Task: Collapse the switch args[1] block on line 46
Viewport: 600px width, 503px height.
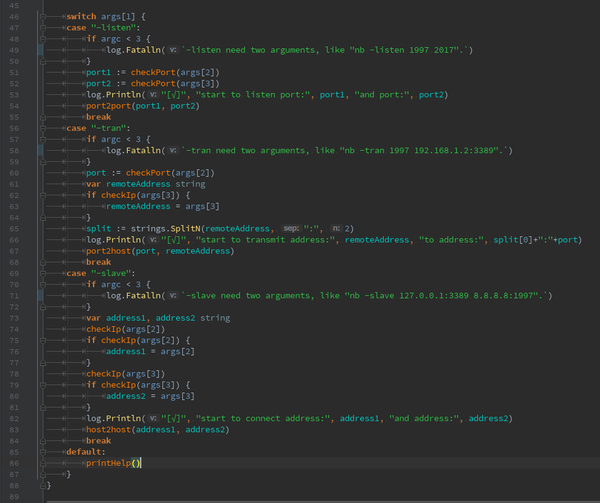Action: (x=43, y=16)
